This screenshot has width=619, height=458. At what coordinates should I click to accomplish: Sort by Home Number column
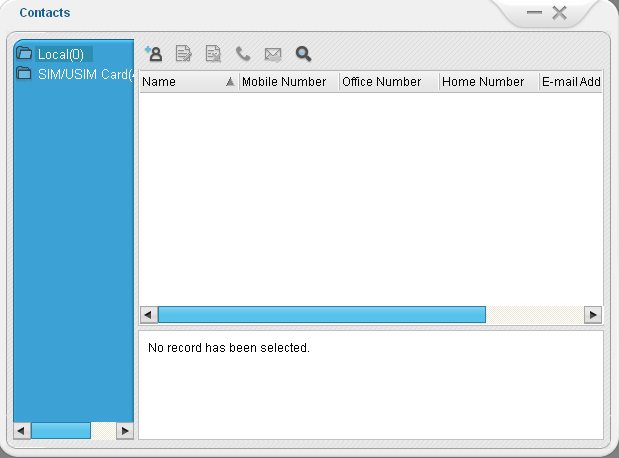tap(489, 82)
